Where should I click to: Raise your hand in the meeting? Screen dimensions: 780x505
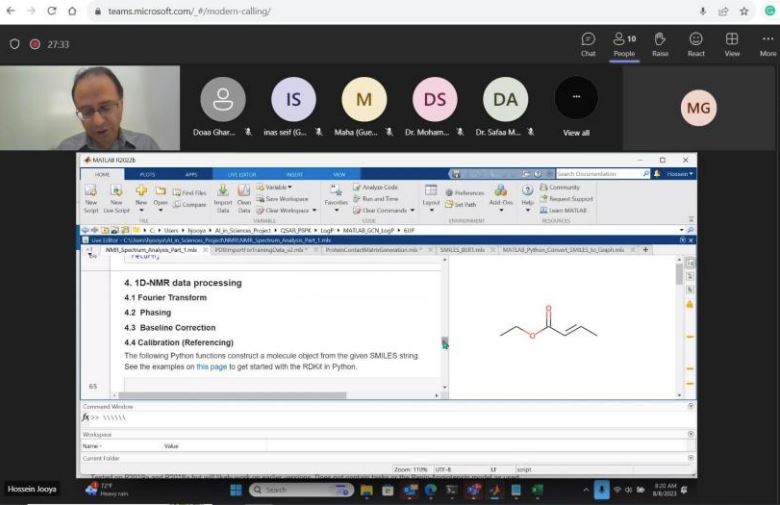[660, 43]
